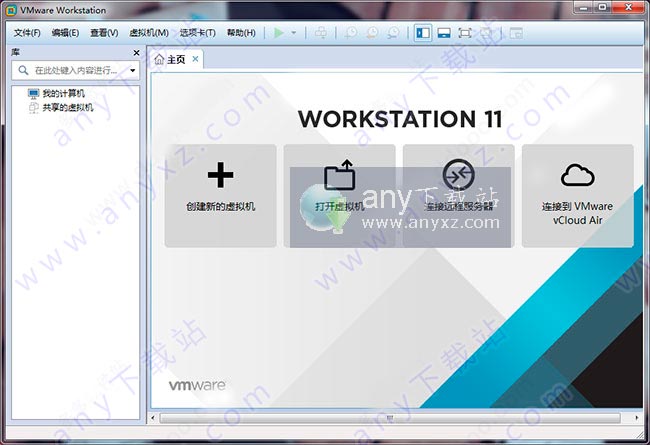Viewport: 650px width, 445px height.
Task: Click the vCloud Air cloud icon
Action: [x=577, y=176]
